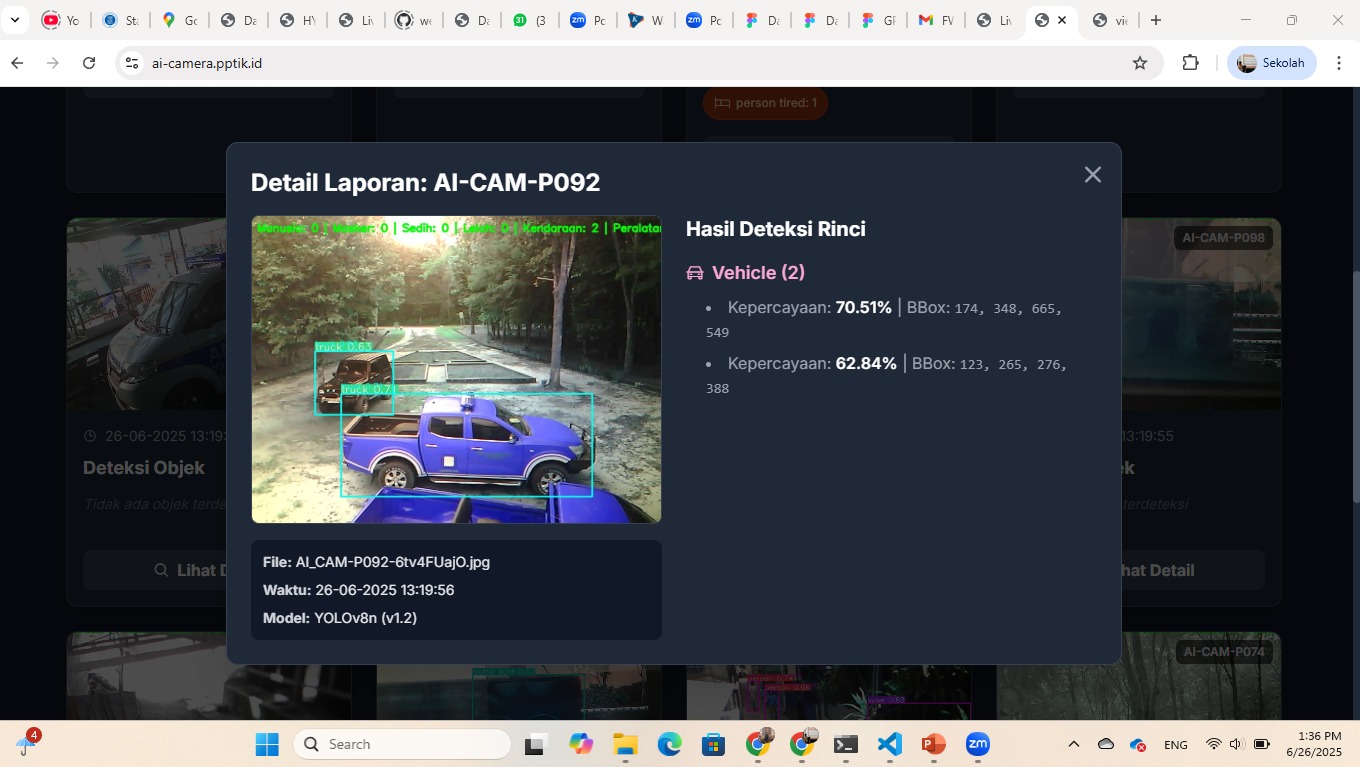
Task: Click the person tired: 1 badge
Action: (765, 103)
